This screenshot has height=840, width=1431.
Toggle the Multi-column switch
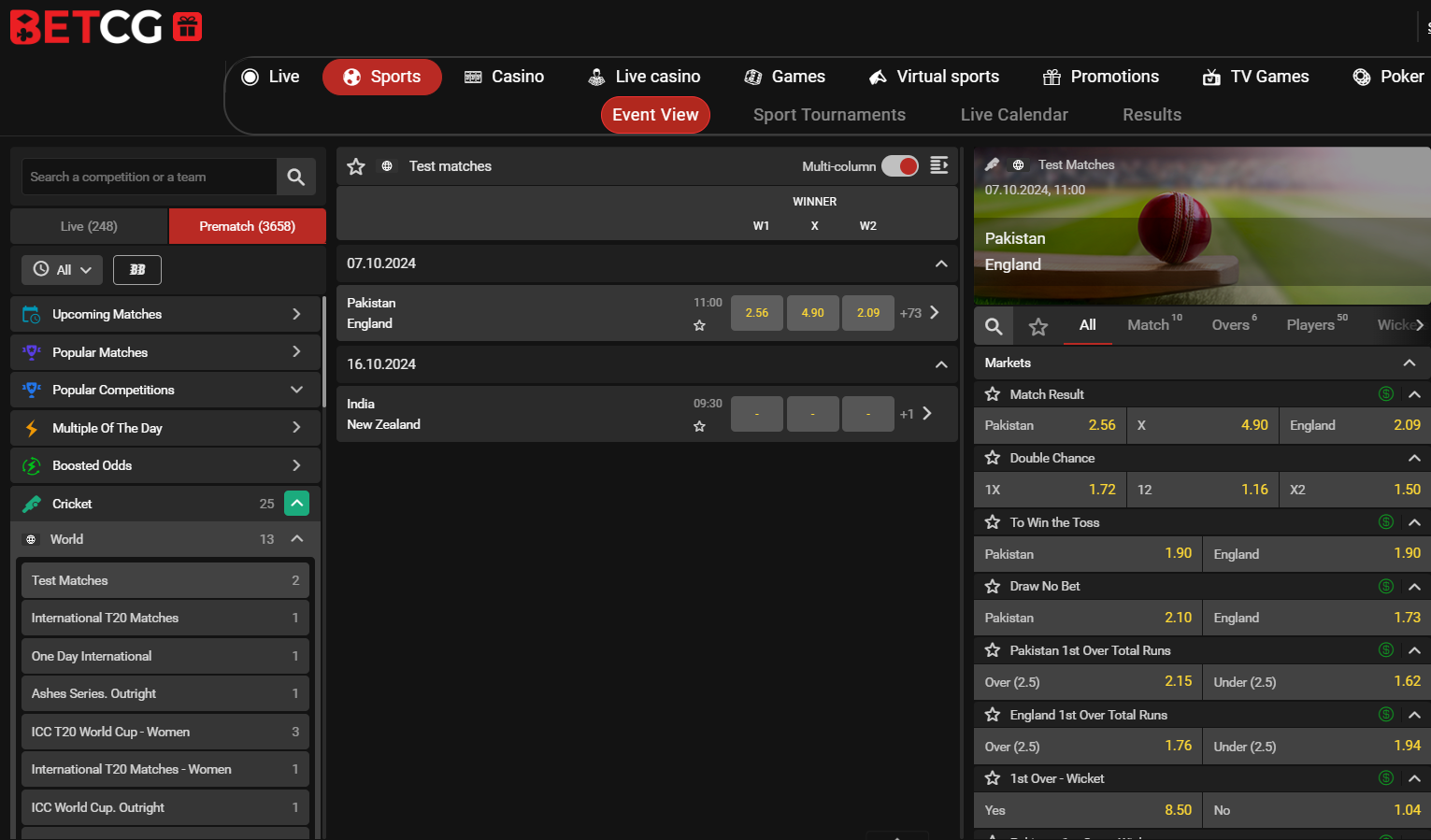click(900, 166)
